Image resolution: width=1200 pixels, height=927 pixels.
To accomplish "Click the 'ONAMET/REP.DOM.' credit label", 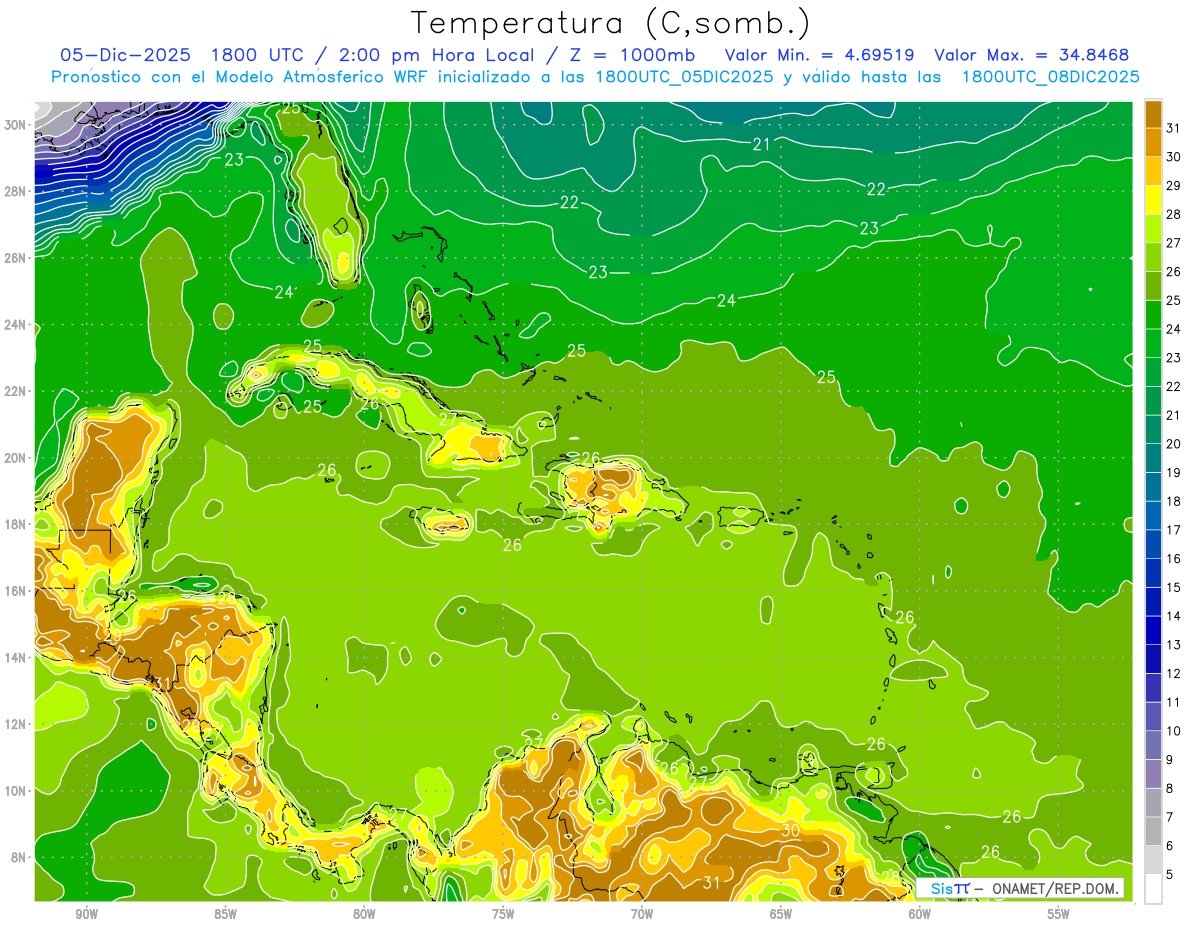I will point(1054,888).
